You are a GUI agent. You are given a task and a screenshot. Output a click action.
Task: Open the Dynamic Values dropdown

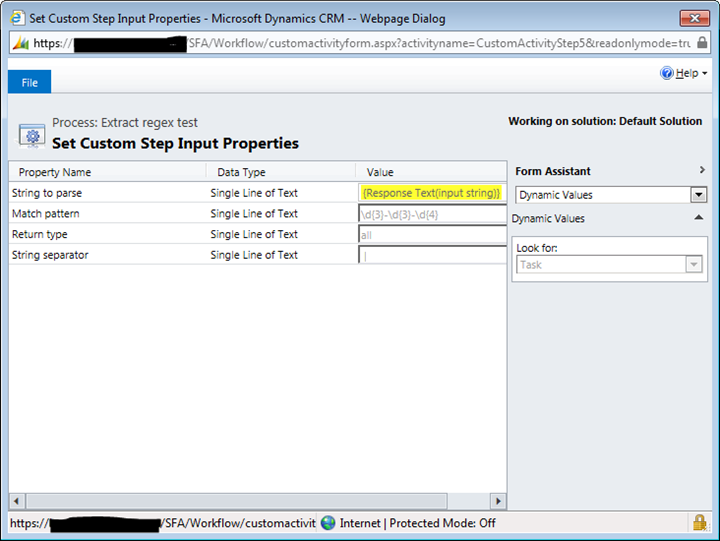coord(698,195)
